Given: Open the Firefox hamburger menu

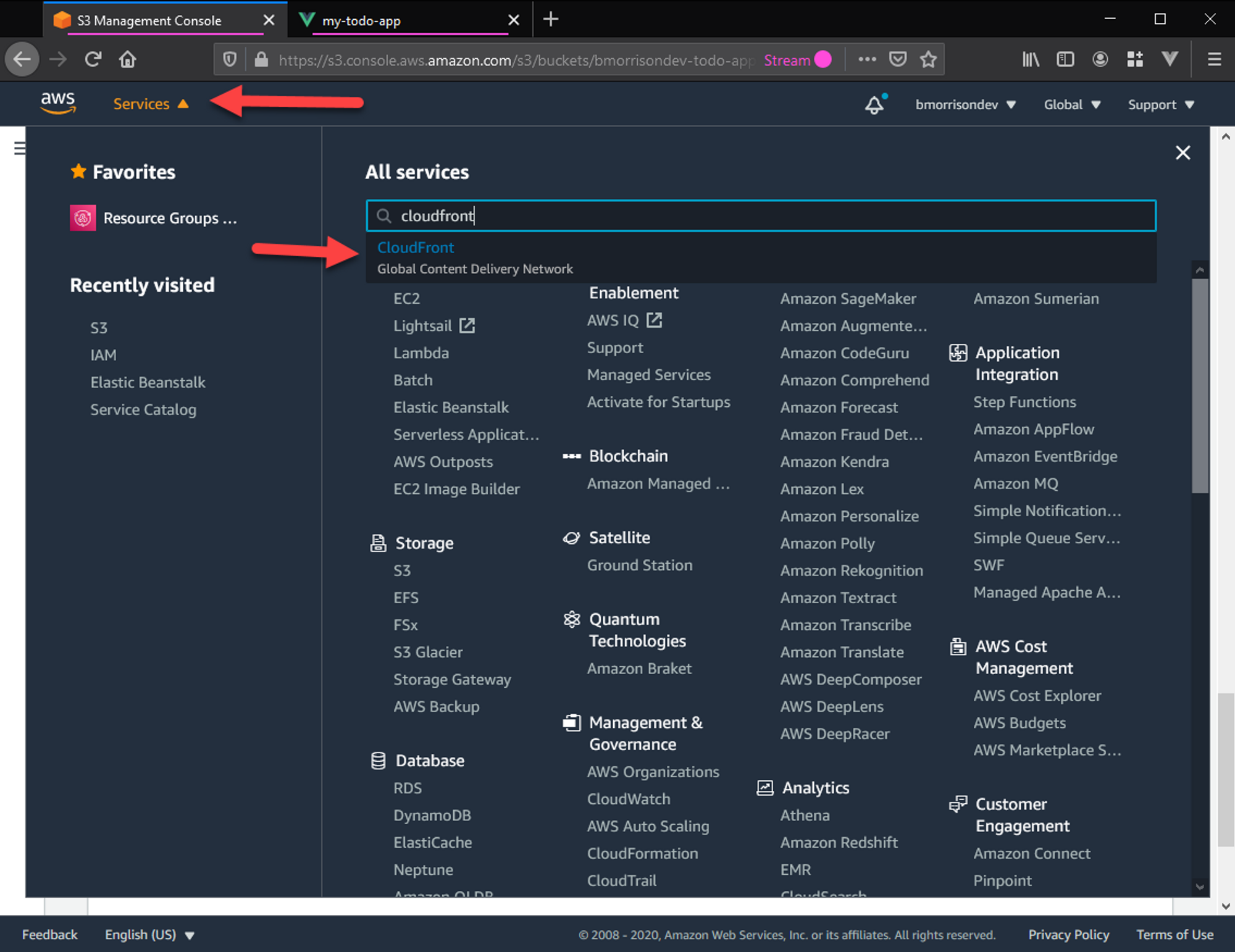Looking at the screenshot, I should 1215,59.
